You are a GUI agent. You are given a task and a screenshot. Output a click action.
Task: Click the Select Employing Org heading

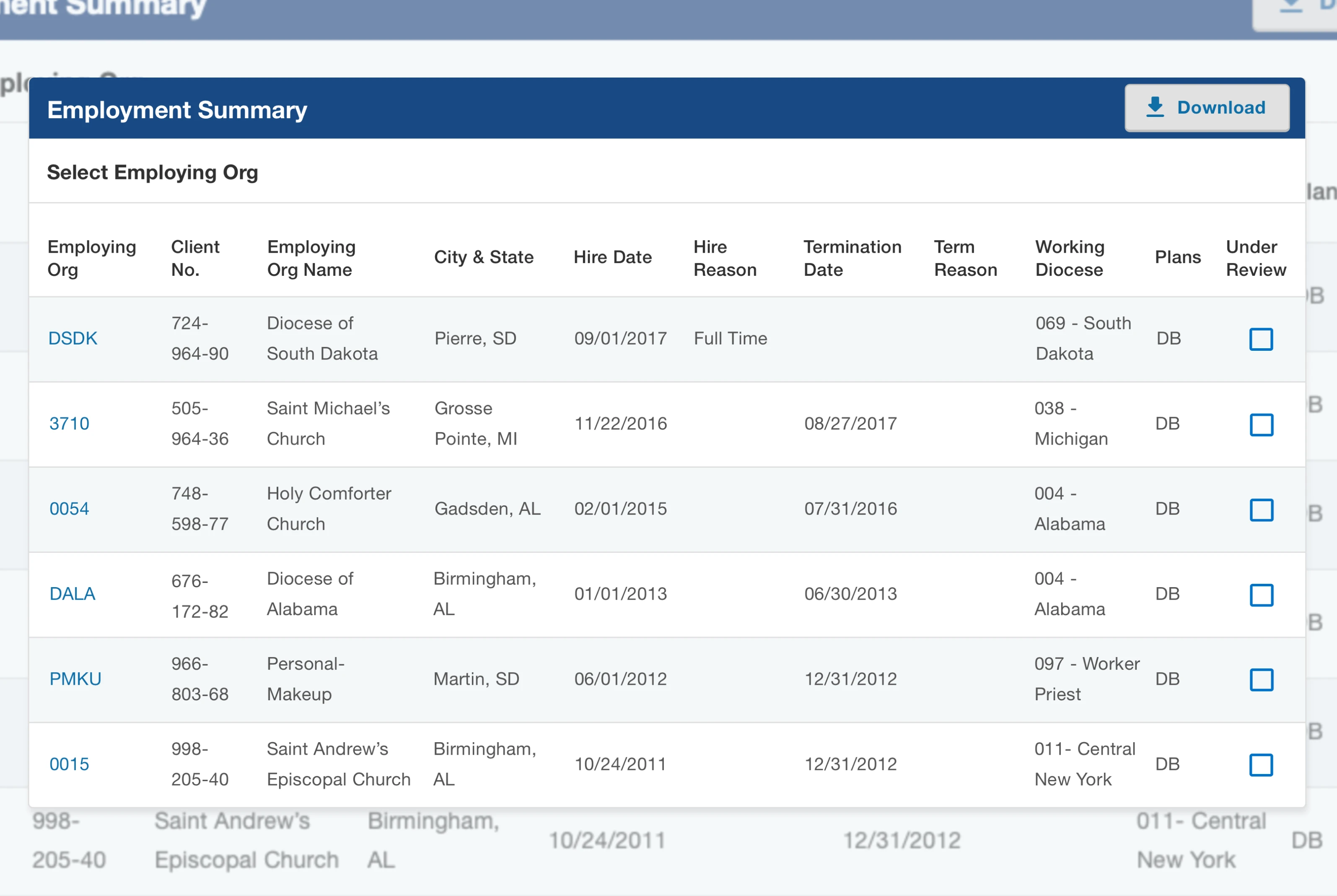click(x=153, y=172)
